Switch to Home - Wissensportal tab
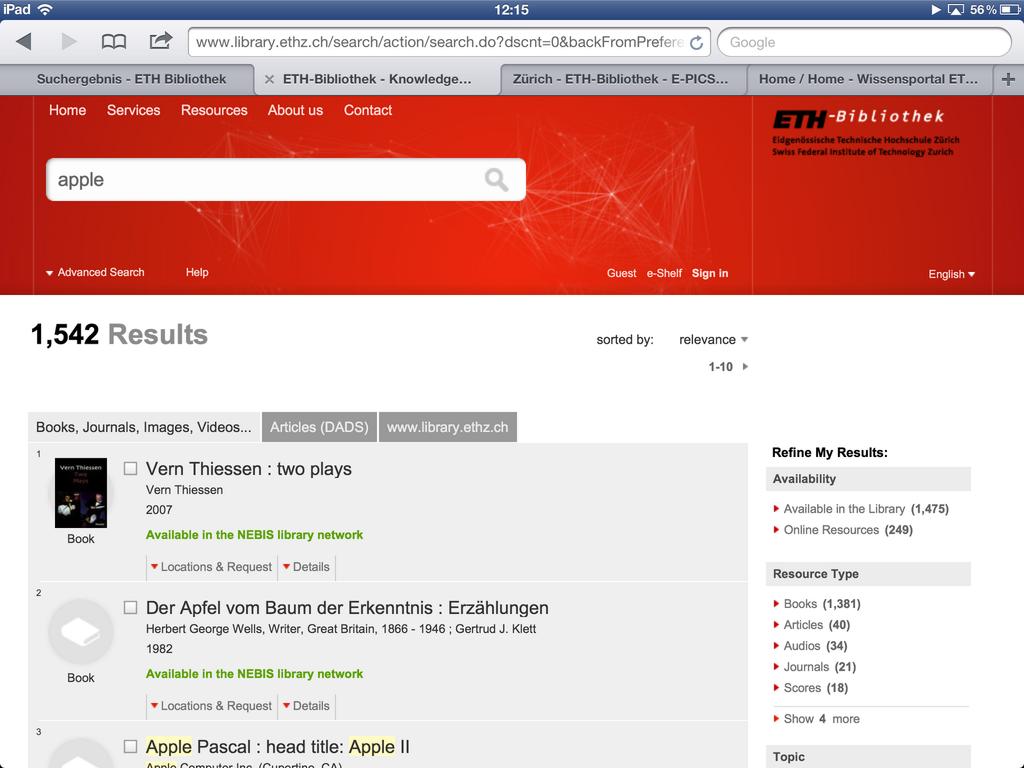The height and width of the screenshot is (768, 1024). [x=869, y=79]
